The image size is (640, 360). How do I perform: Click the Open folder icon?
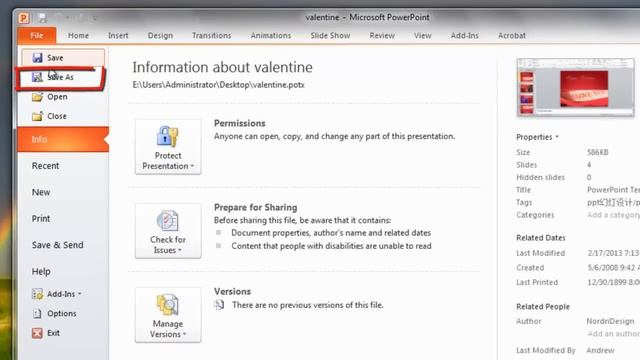[37, 97]
